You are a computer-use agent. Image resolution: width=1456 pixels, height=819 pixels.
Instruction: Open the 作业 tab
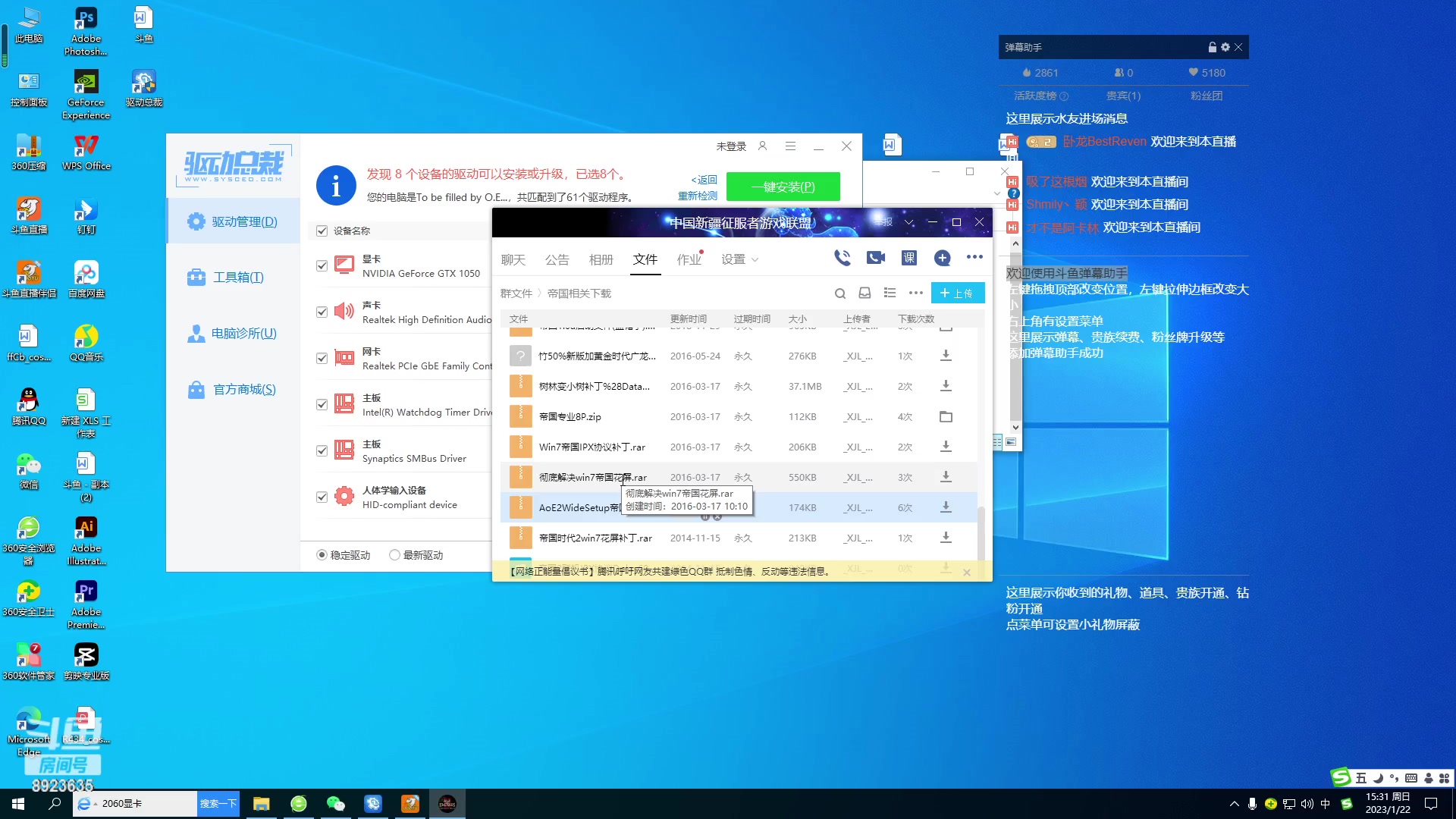(689, 259)
